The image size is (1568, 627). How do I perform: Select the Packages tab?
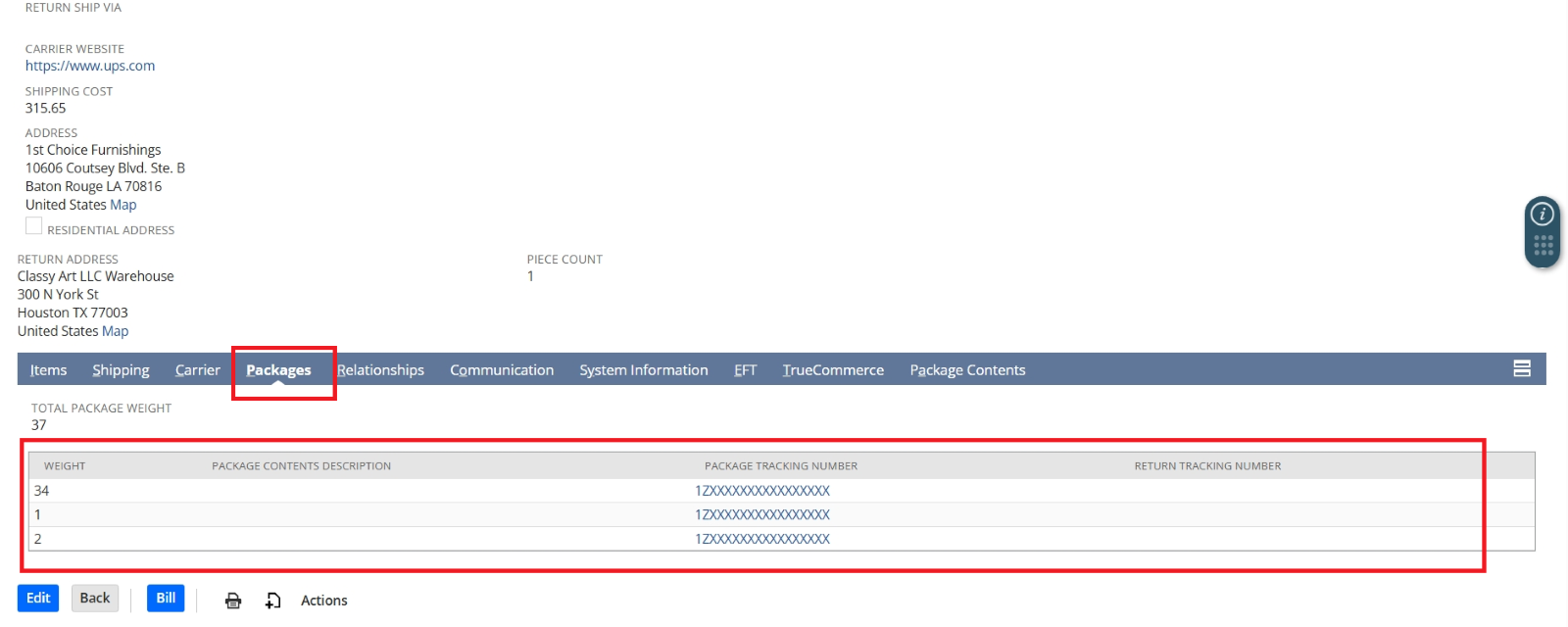(278, 370)
